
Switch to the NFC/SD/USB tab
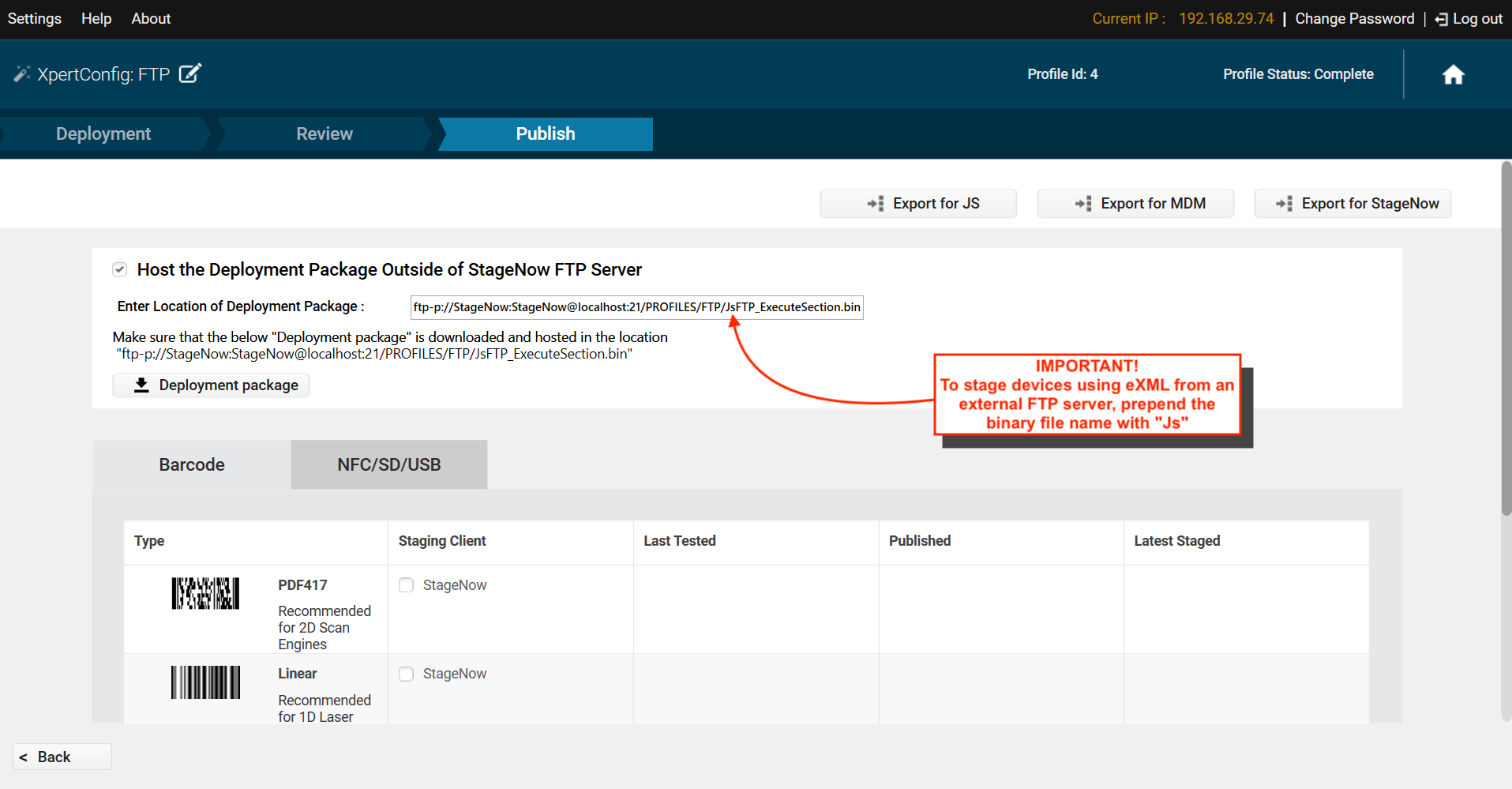pos(388,465)
